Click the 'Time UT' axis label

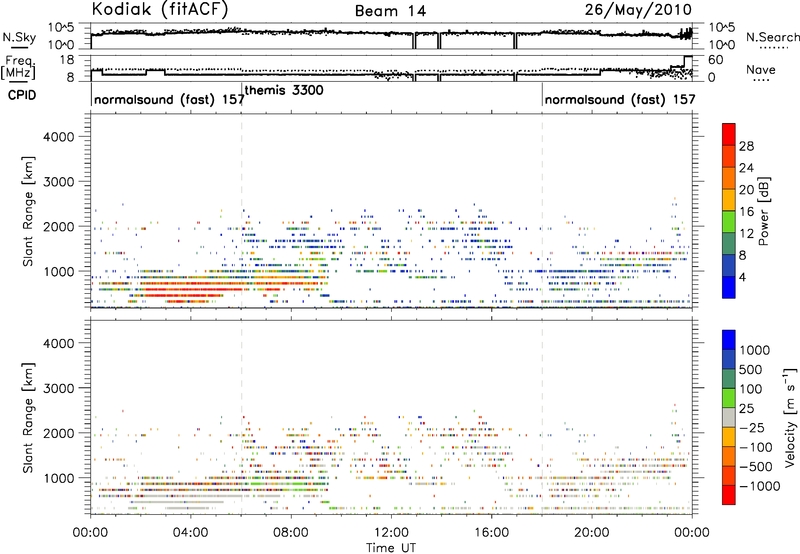tap(391, 548)
